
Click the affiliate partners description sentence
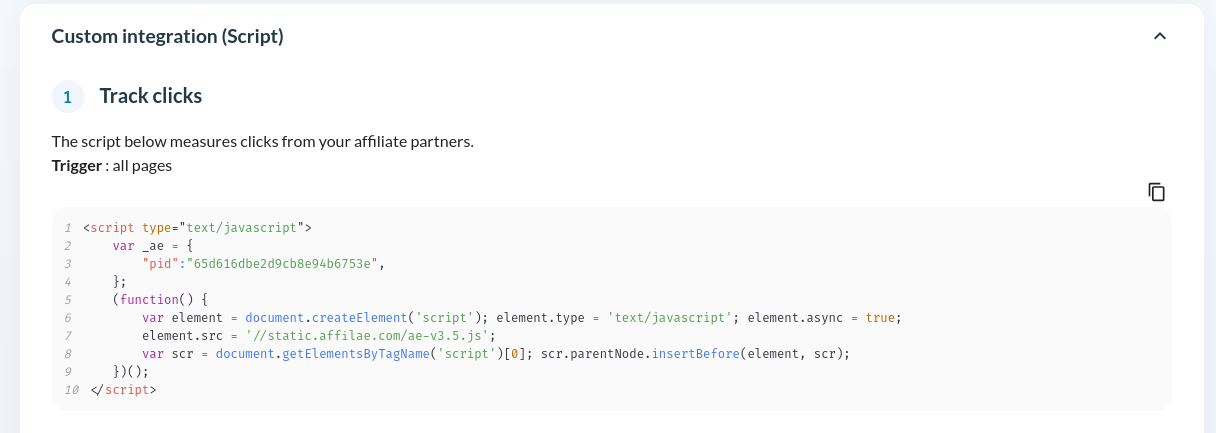[263, 141]
